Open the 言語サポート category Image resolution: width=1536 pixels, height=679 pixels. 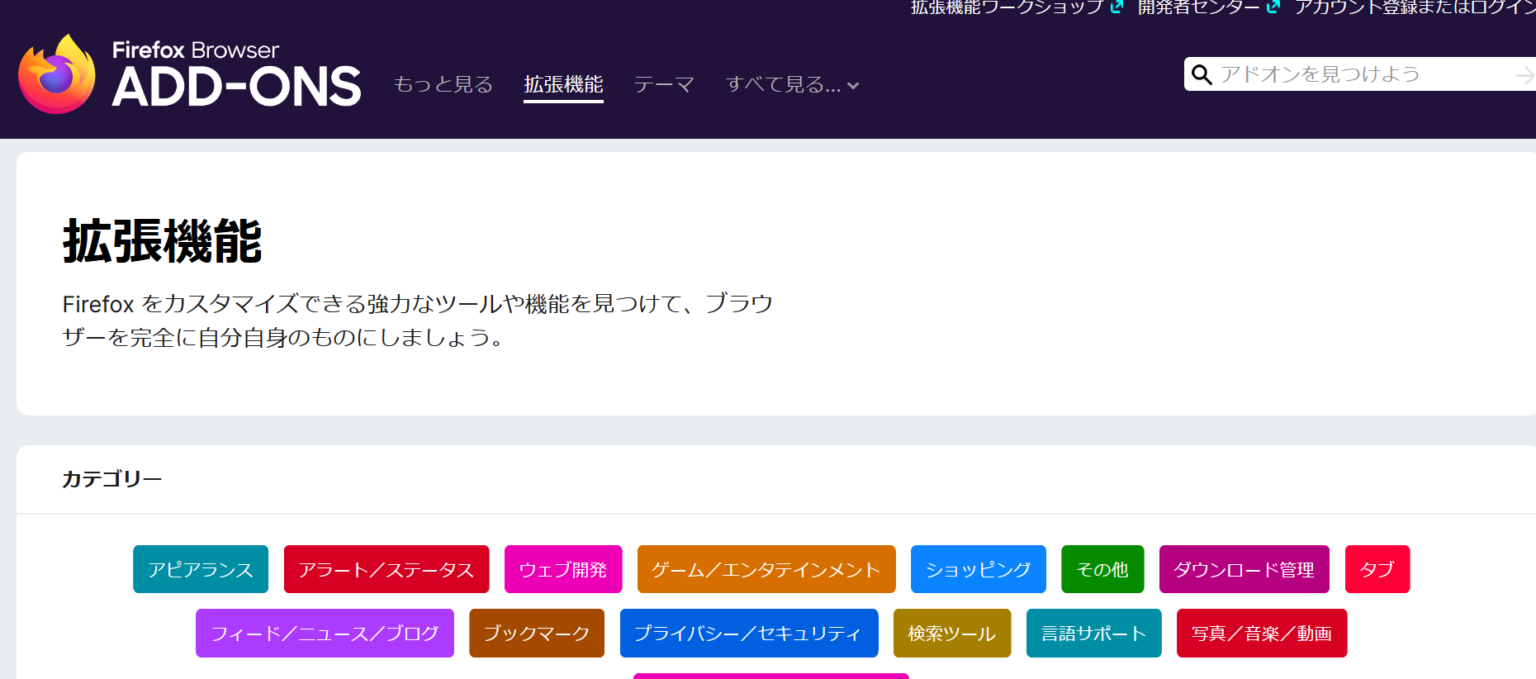1093,633
